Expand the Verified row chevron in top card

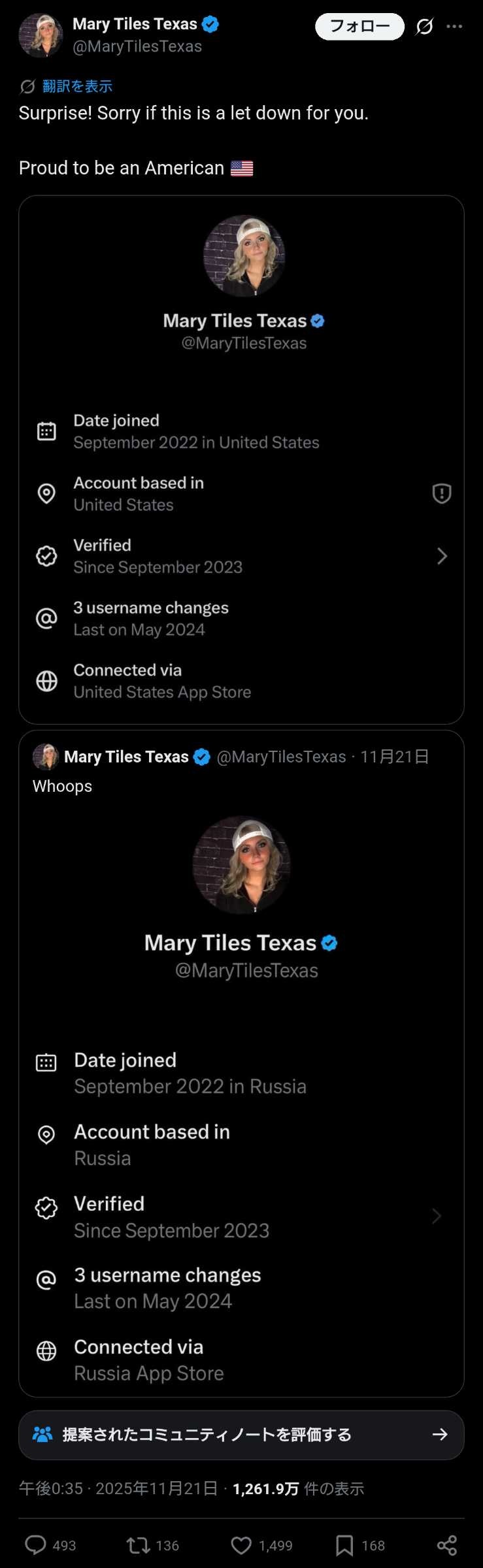(442, 556)
